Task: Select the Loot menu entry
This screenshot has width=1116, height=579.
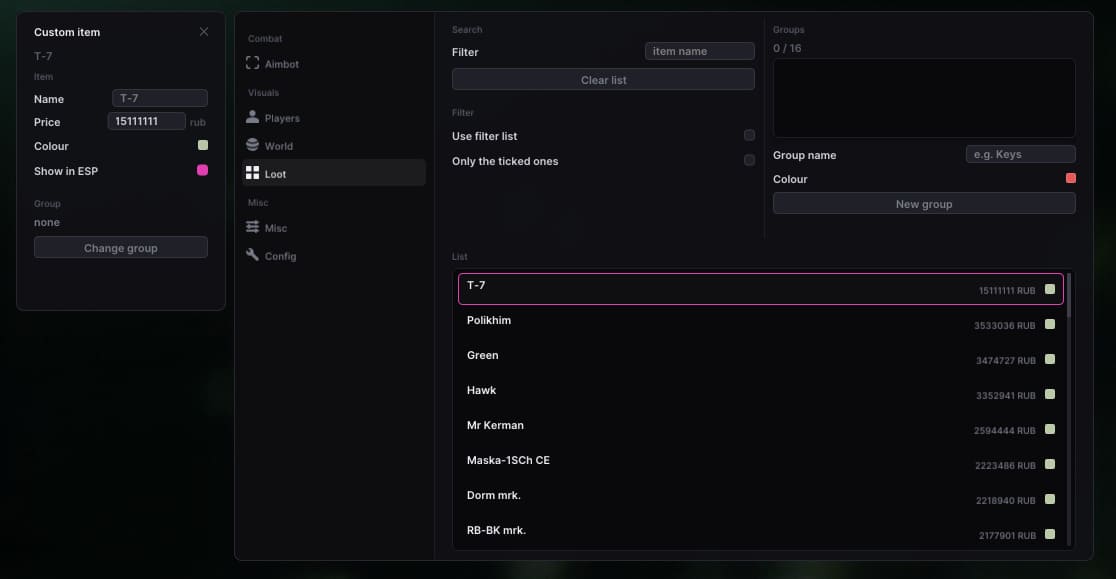Action: coord(334,174)
